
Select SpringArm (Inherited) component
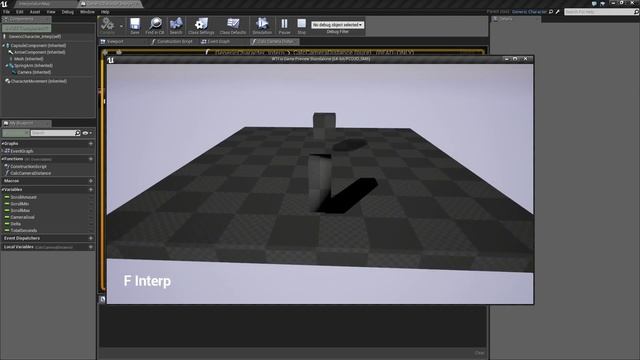point(33,65)
